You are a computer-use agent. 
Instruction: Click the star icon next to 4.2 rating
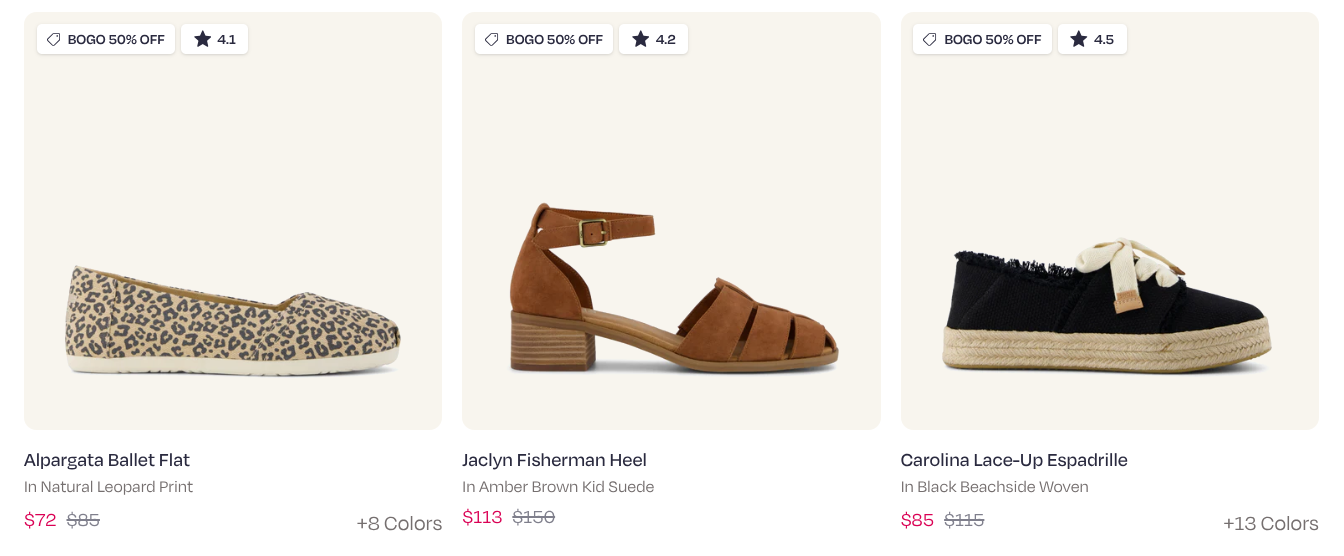coord(641,39)
